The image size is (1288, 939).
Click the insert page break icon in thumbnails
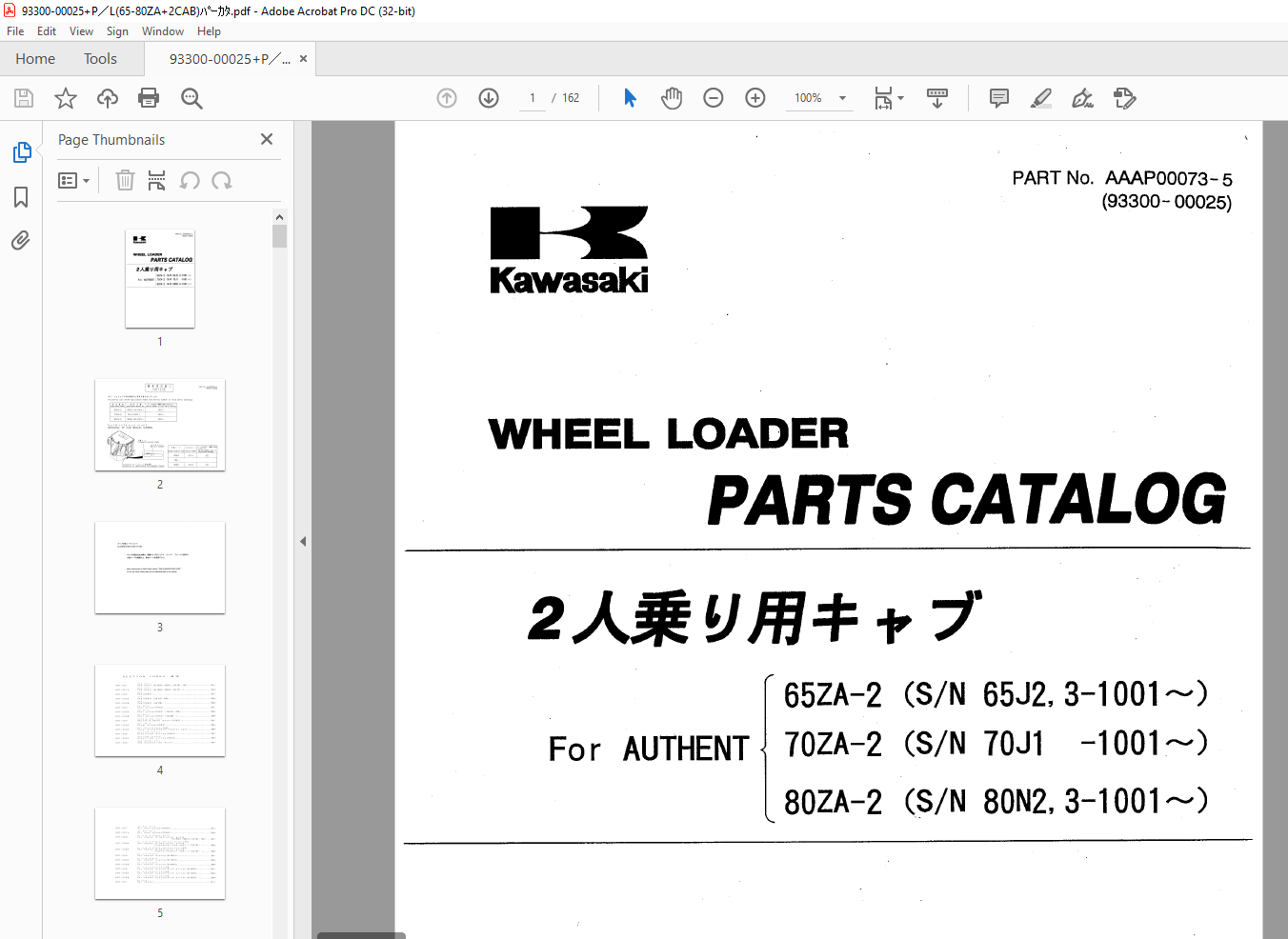point(157,180)
